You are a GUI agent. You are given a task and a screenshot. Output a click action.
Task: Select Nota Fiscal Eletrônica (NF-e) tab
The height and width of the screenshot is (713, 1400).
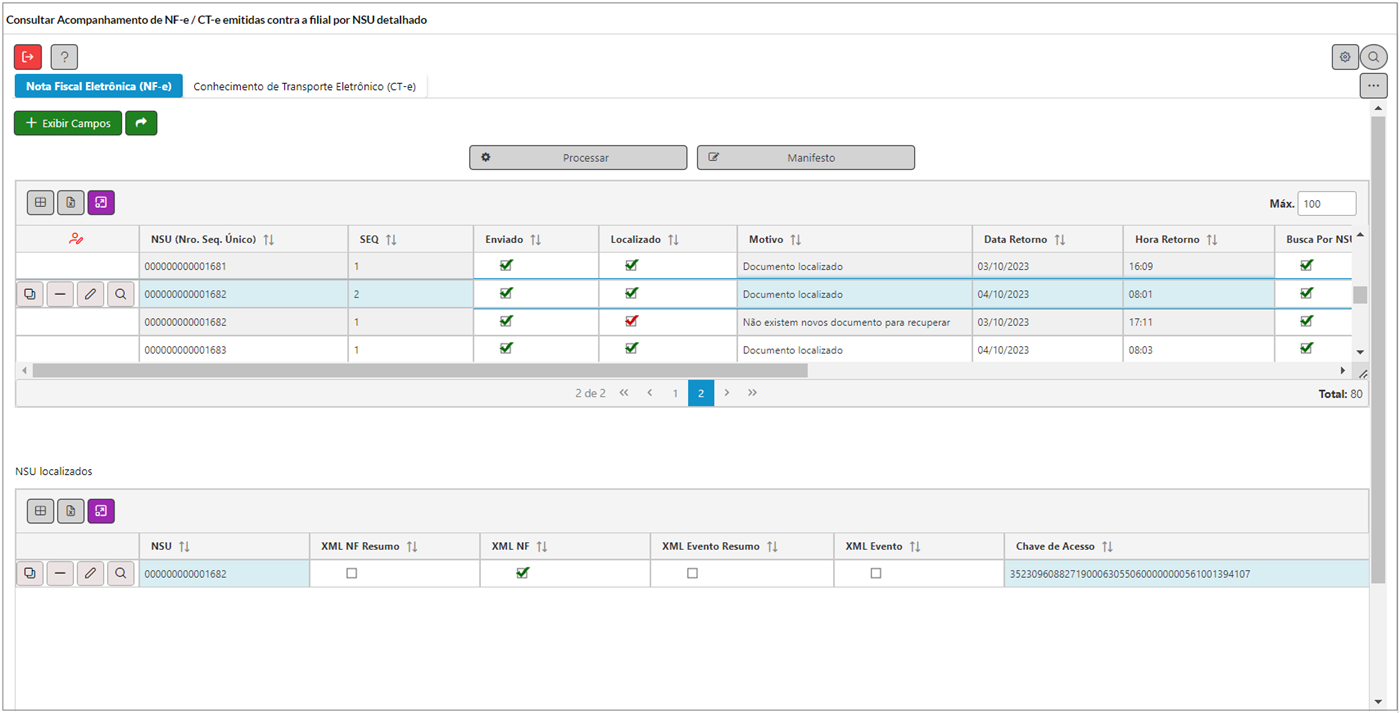(99, 86)
